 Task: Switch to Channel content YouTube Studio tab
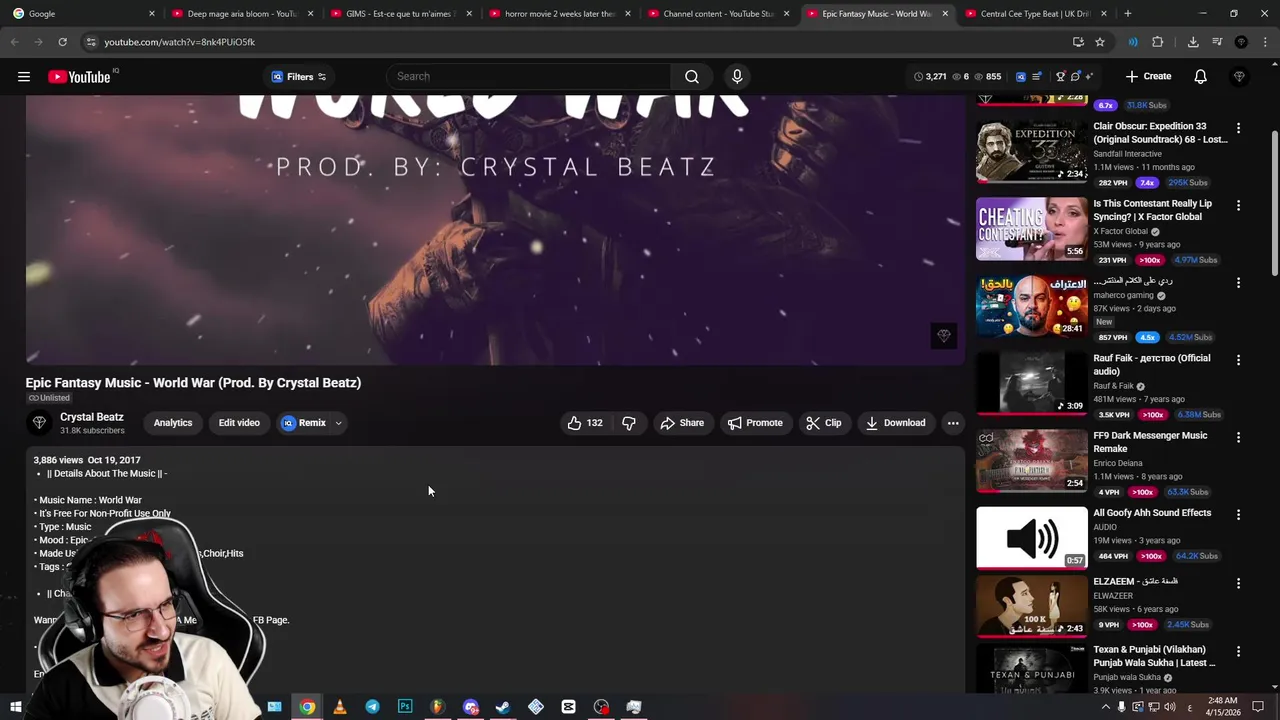pos(719,14)
